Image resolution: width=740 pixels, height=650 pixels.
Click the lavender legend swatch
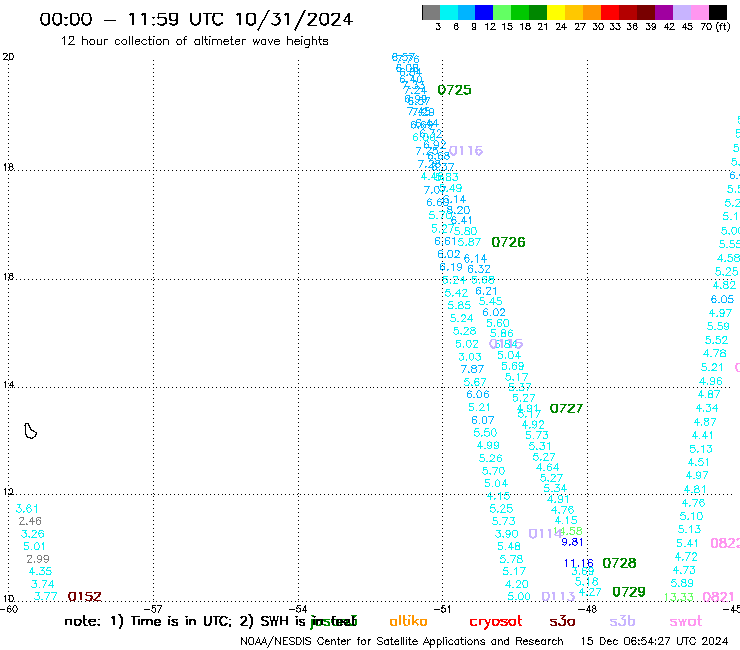681,12
